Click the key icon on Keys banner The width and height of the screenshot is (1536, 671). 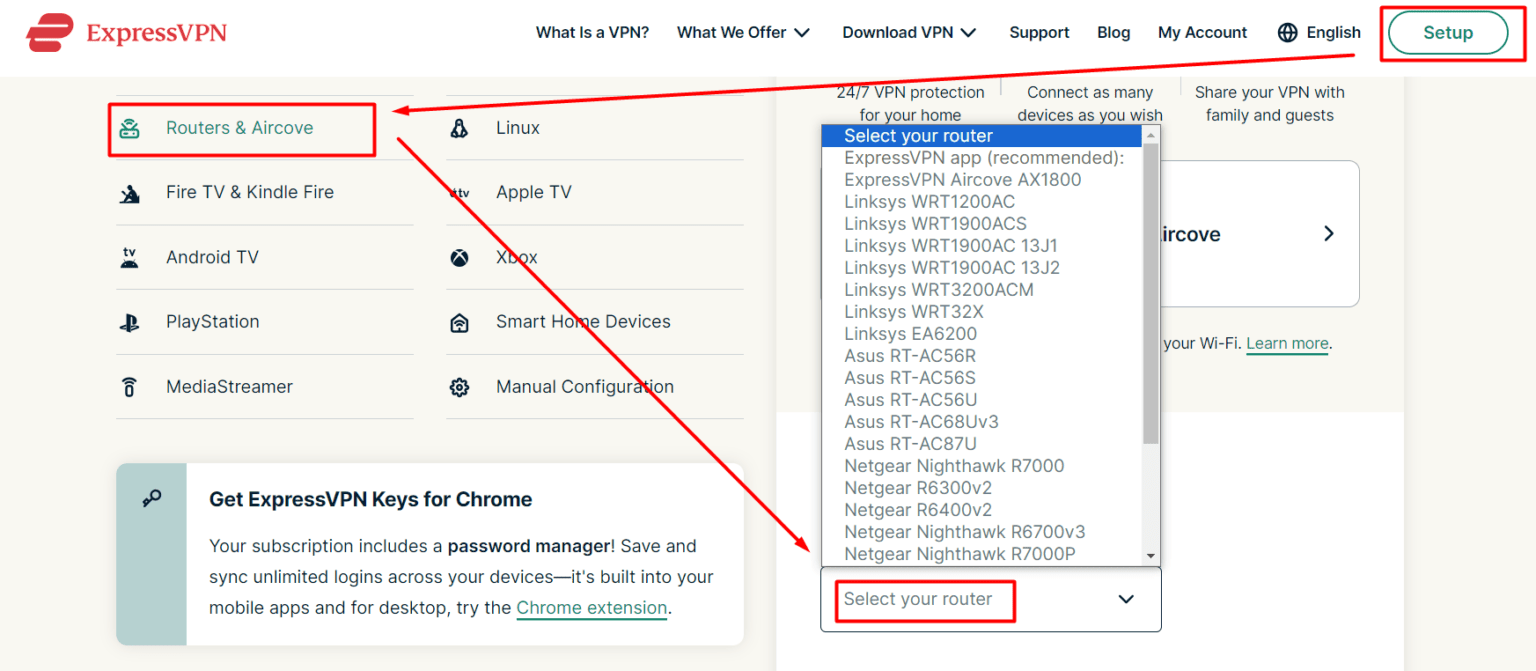pos(152,498)
